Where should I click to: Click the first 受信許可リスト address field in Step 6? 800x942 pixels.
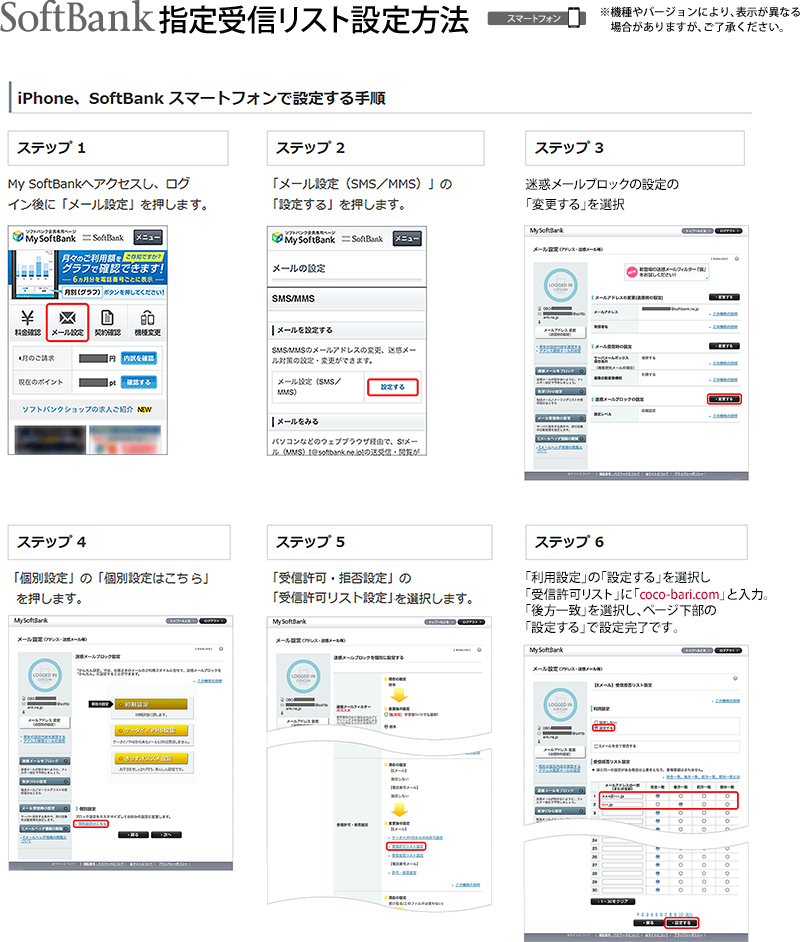(x=622, y=796)
